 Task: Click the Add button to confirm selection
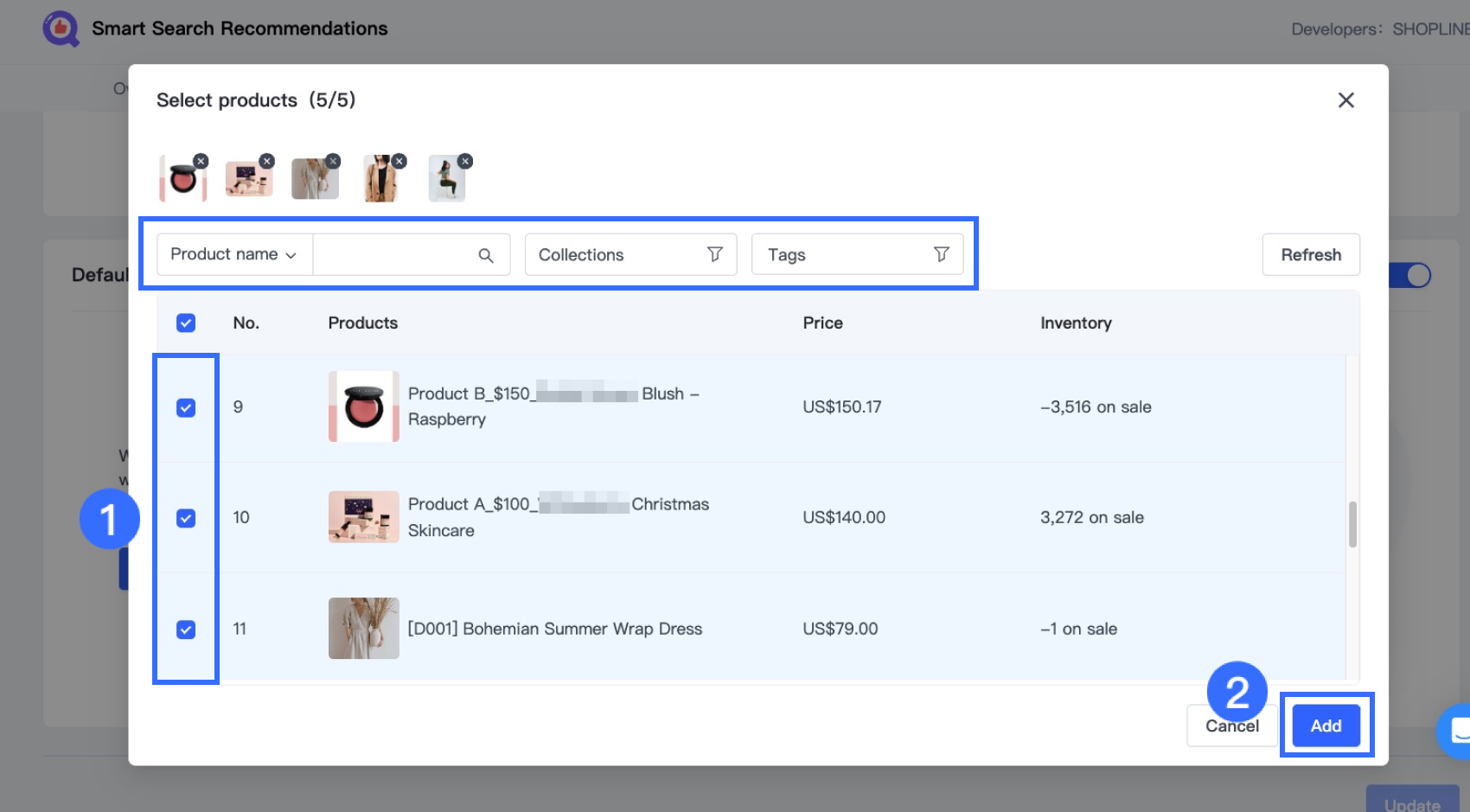[1325, 726]
